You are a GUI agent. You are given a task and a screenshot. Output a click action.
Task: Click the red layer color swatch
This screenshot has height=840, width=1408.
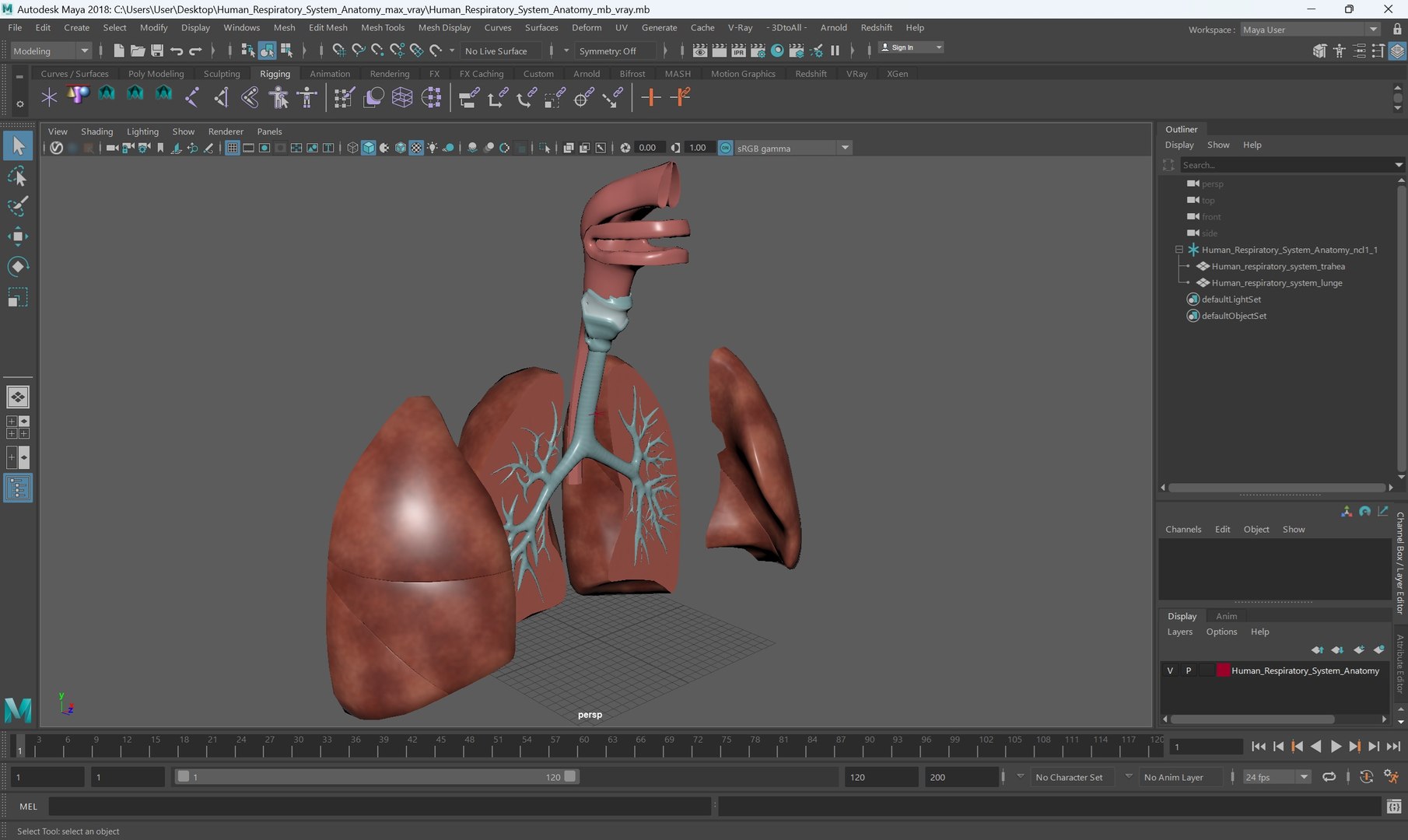pos(1223,670)
